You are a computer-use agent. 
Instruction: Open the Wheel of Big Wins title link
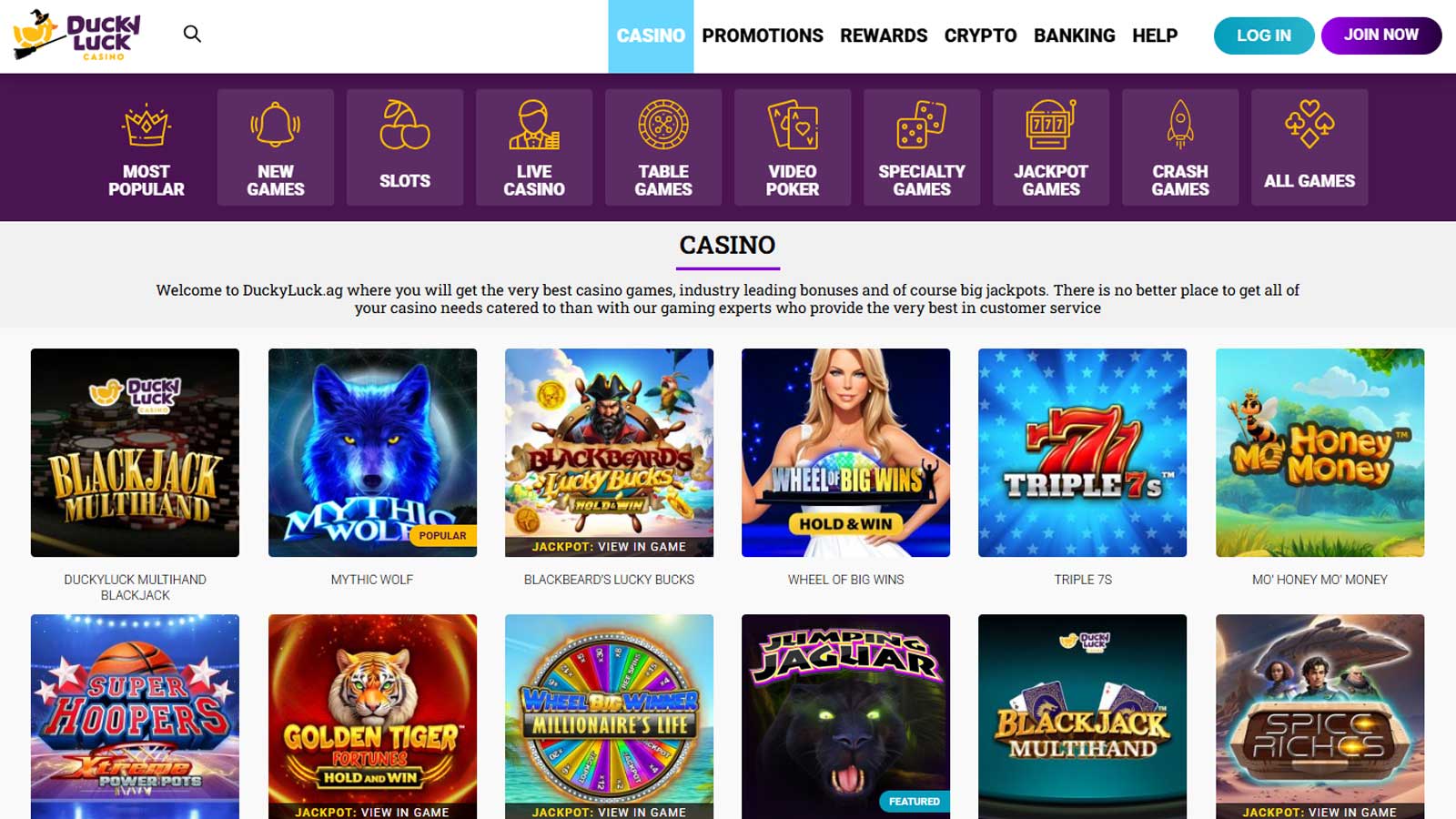tap(846, 580)
